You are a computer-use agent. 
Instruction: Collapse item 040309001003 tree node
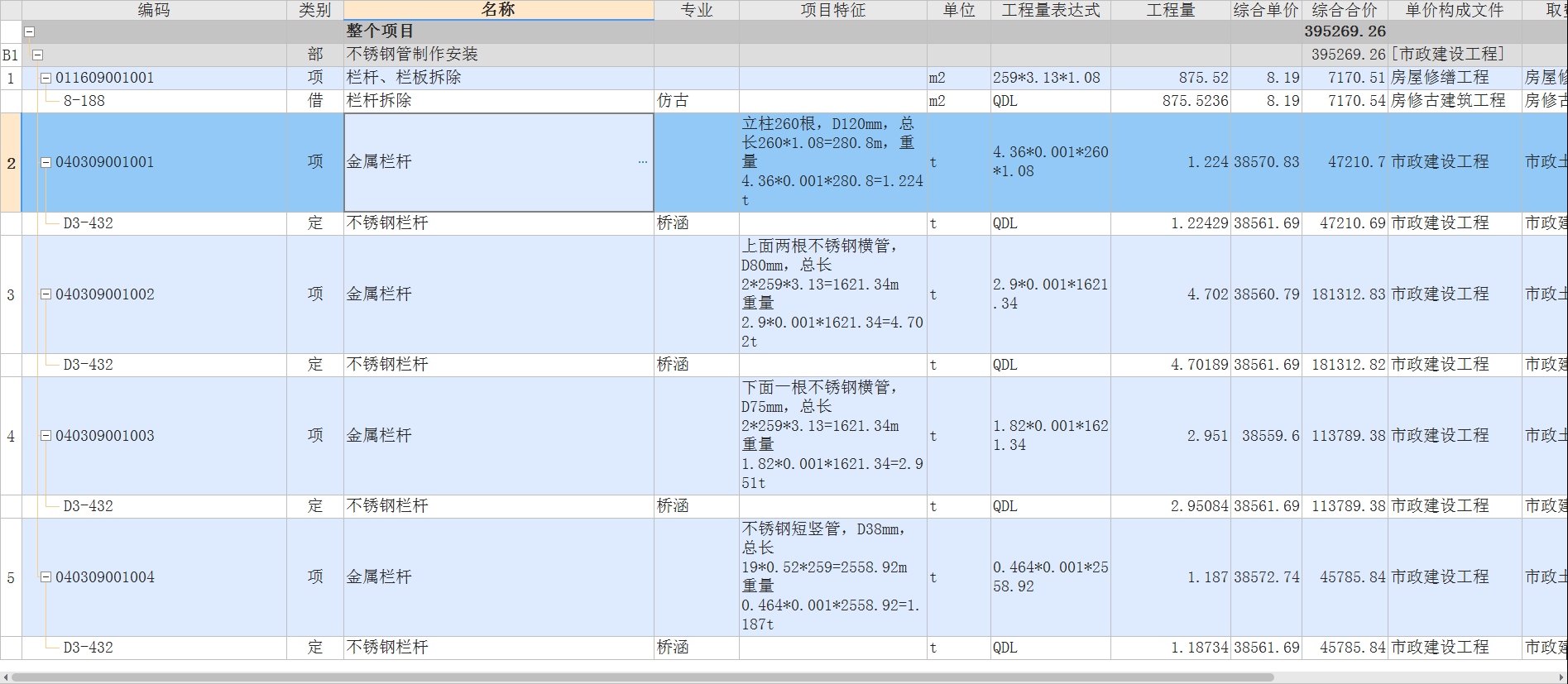(x=46, y=436)
